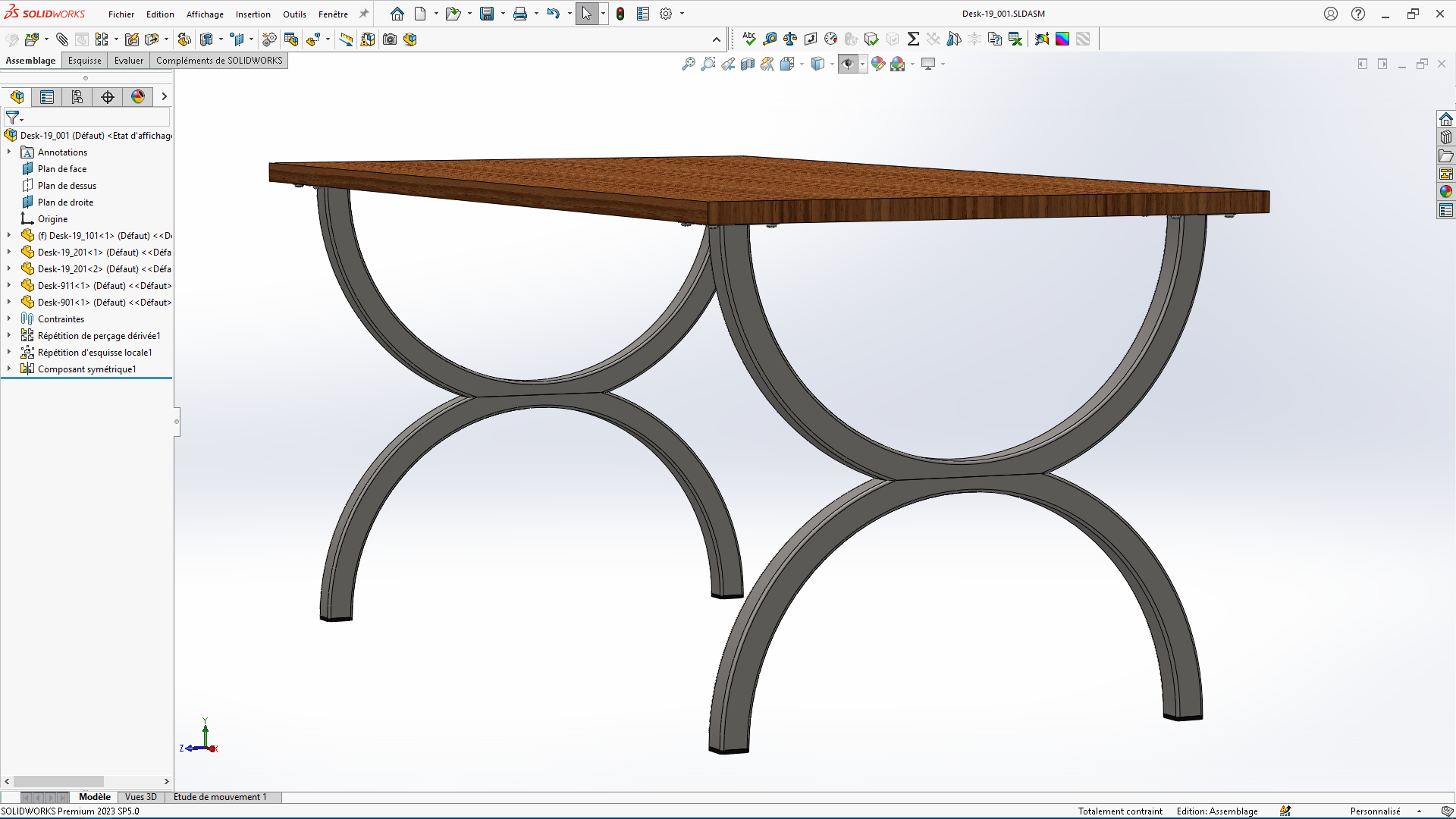Open the Insertion menu

coord(253,14)
